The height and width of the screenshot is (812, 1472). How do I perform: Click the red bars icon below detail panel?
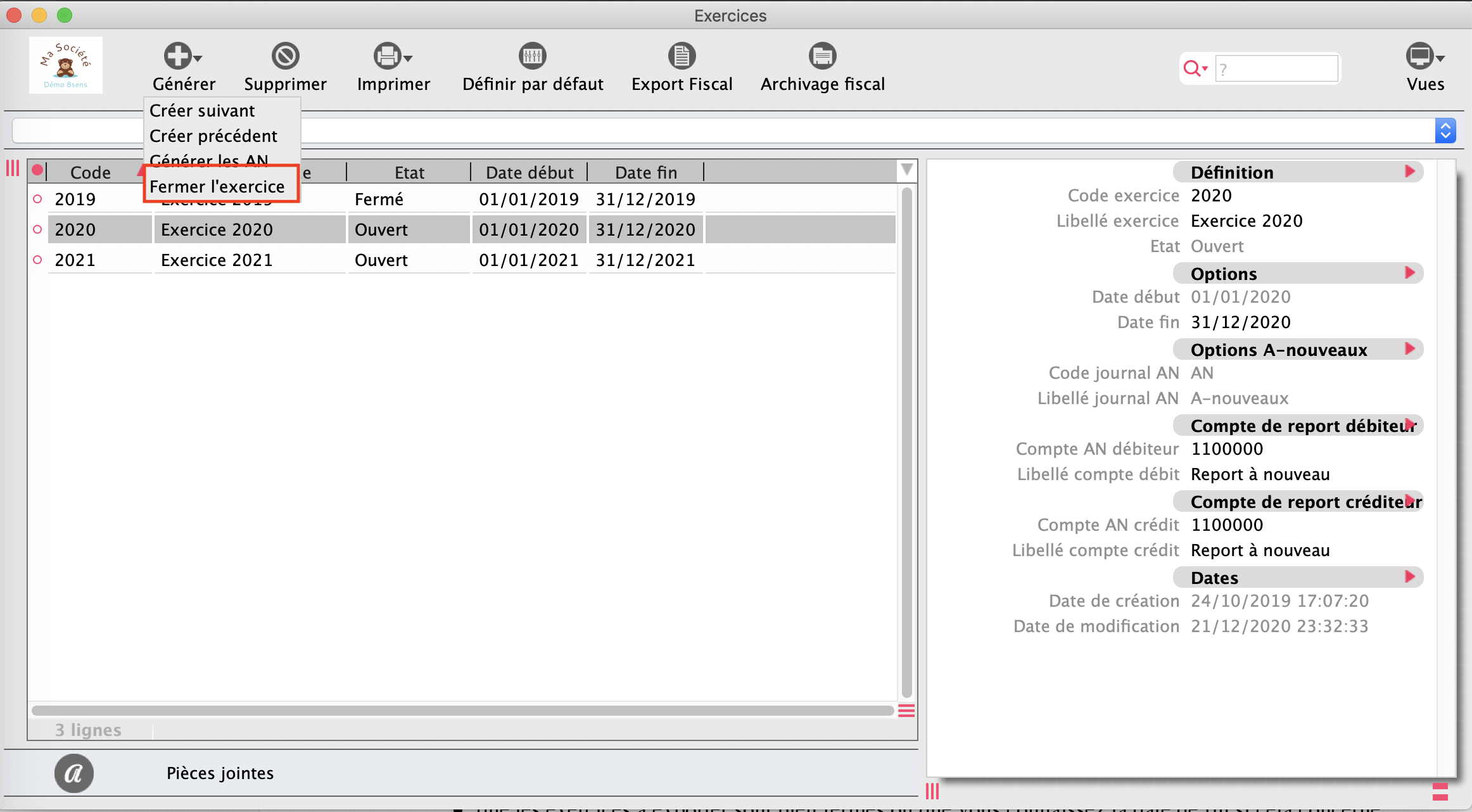[932, 791]
